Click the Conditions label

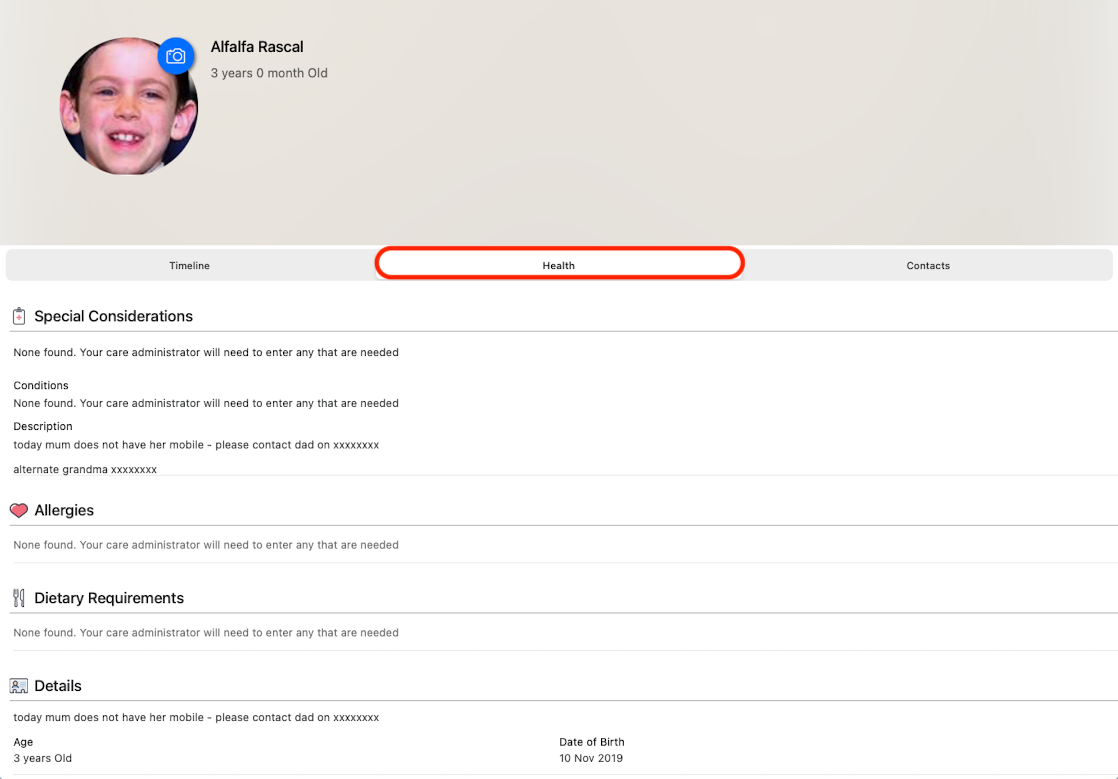point(41,386)
